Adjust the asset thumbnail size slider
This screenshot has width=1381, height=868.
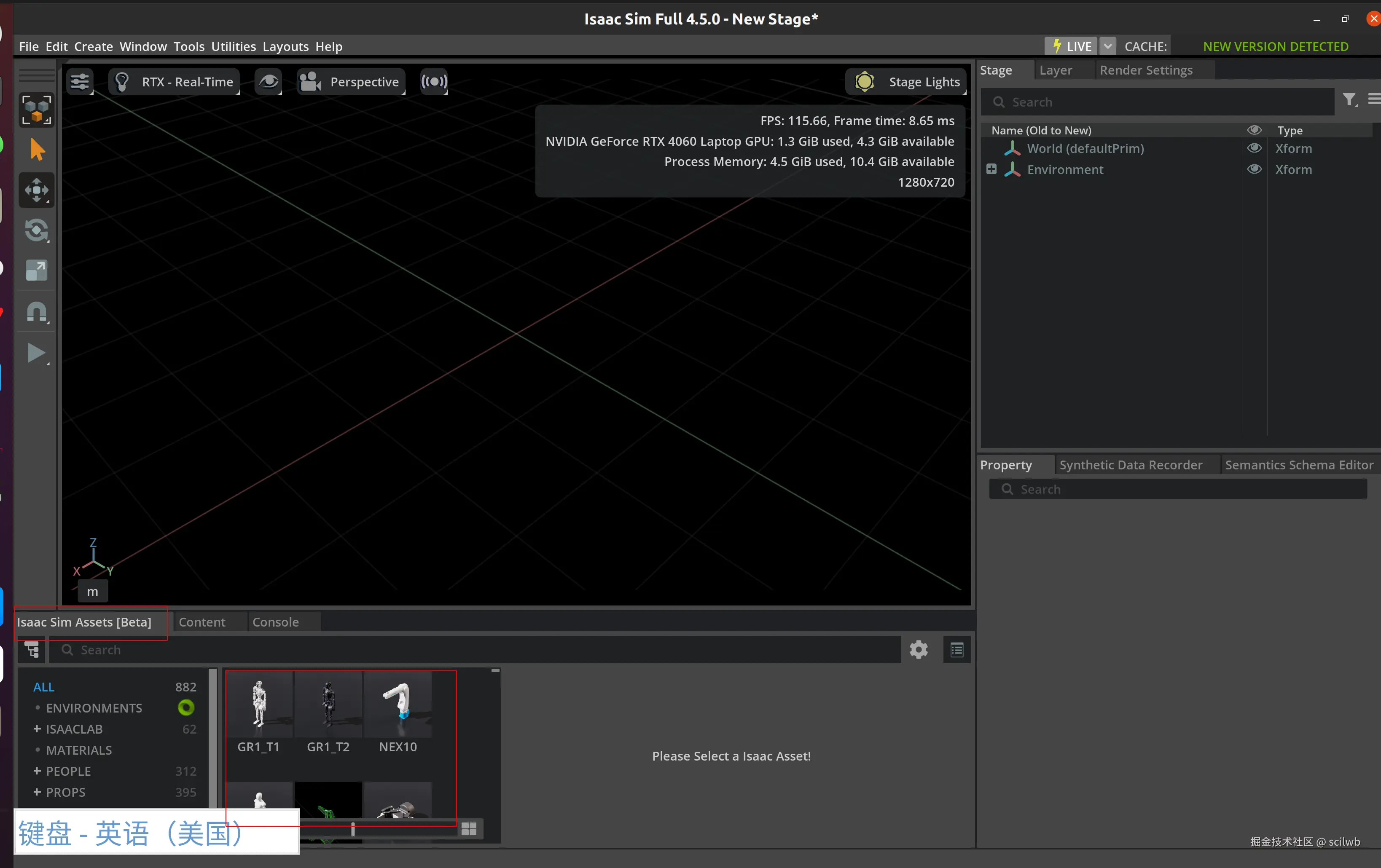click(353, 829)
